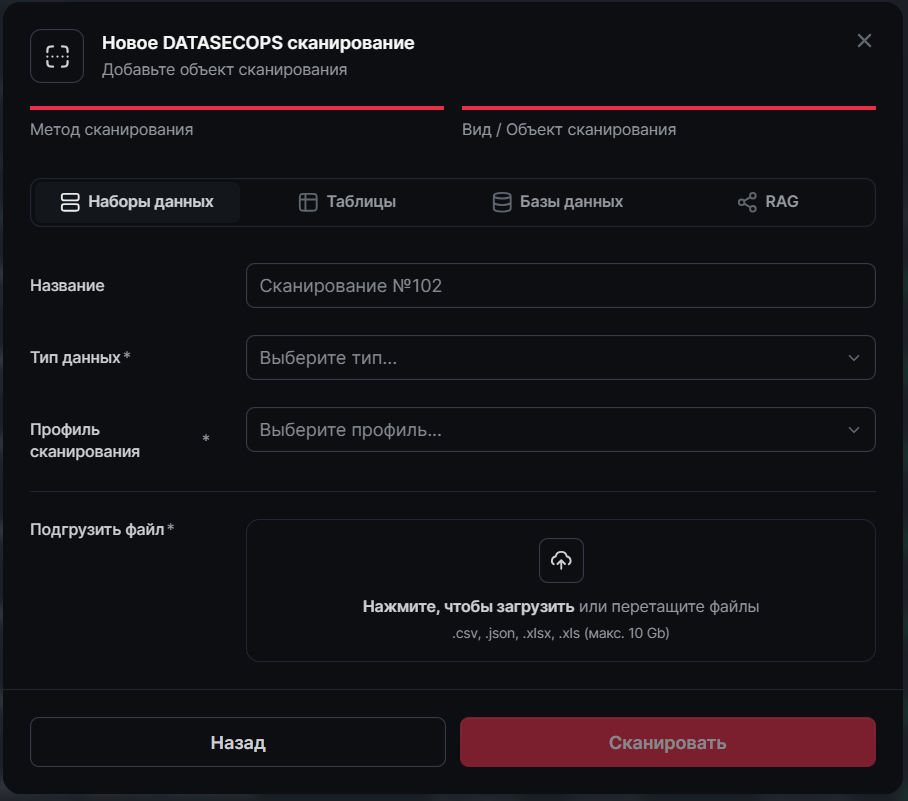Go to the Метод сканирования step

coord(237,122)
